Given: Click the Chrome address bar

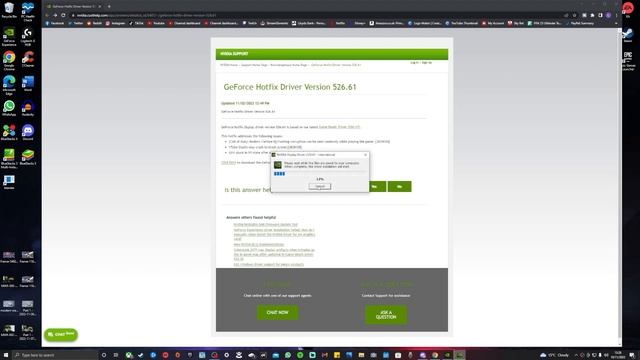Looking at the screenshot, I should point(318,15).
